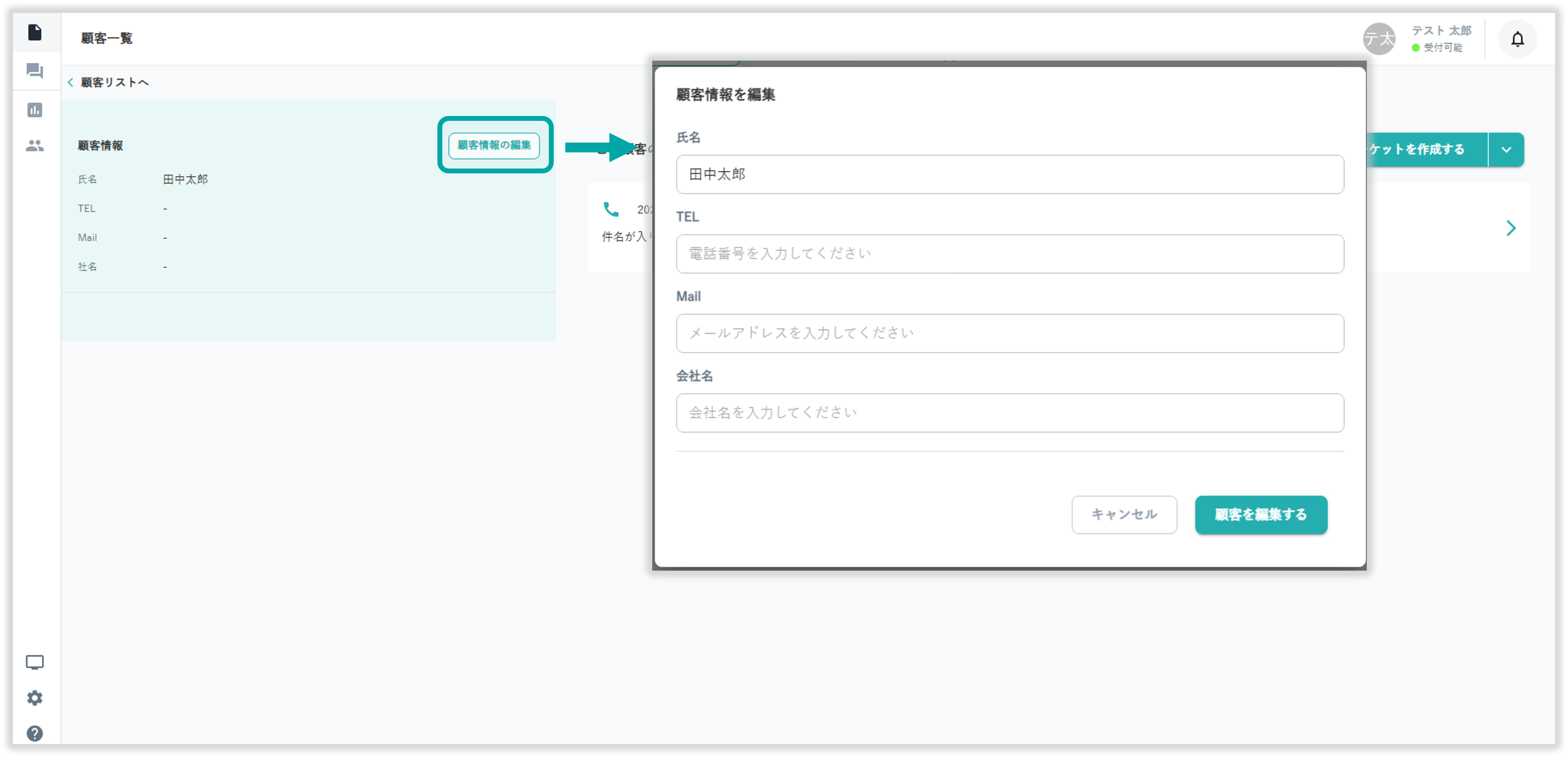The height and width of the screenshot is (757, 1568).
Task: Open settings gear icon in sidebar
Action: (35, 698)
